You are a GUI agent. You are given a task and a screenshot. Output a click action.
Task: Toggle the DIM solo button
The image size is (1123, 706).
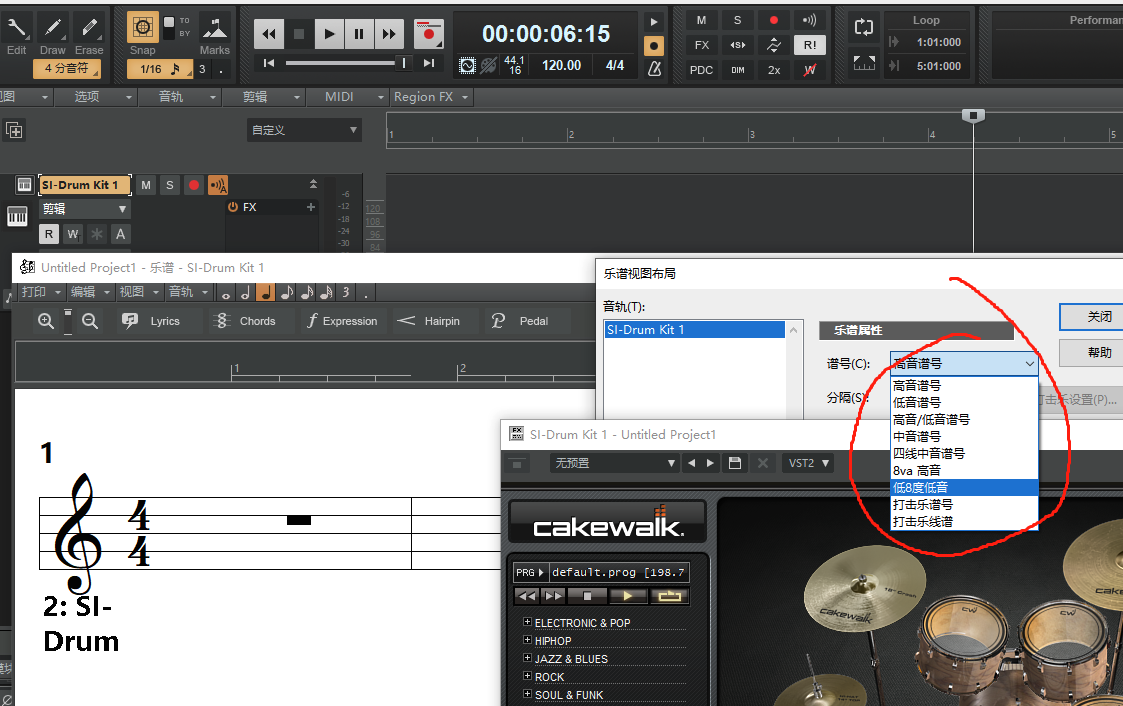pos(738,69)
